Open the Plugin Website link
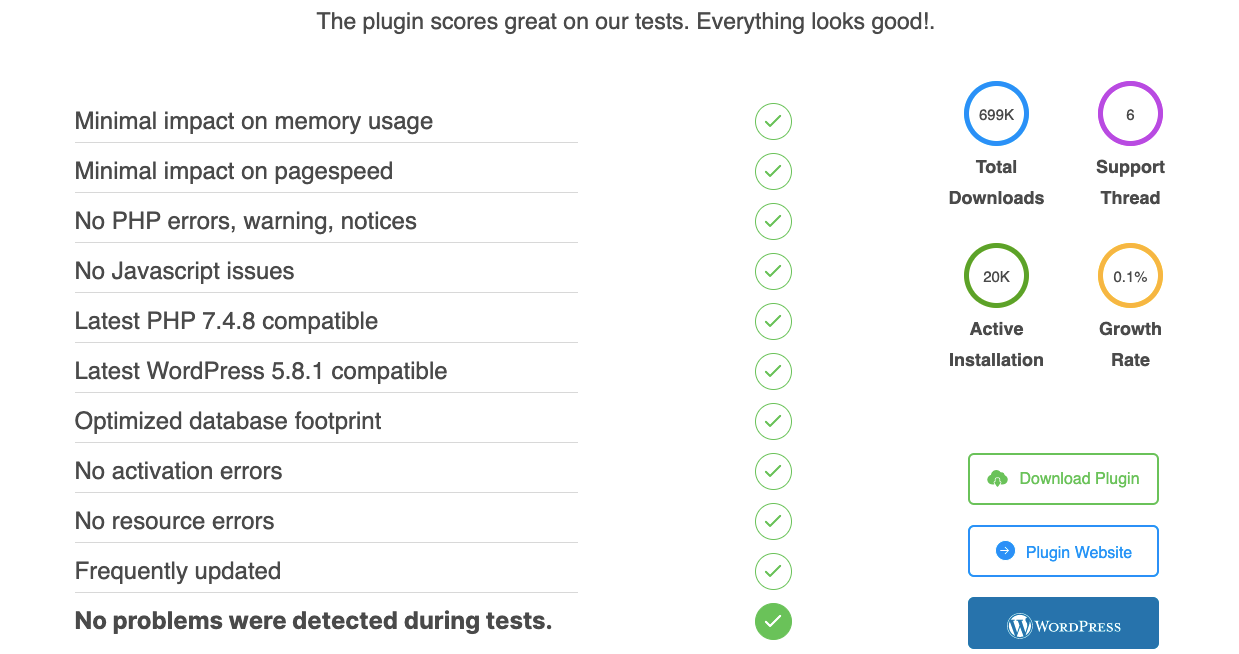The image size is (1239, 654). tap(1063, 550)
